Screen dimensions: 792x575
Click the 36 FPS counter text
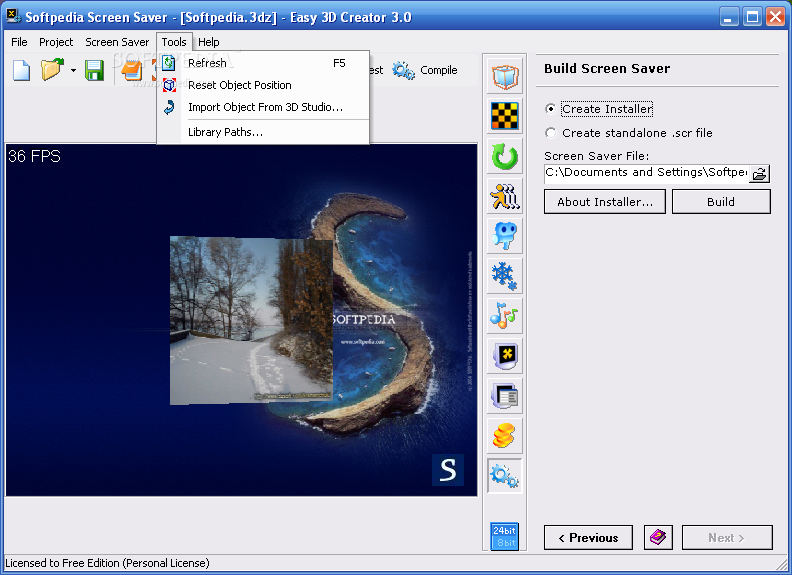click(34, 156)
